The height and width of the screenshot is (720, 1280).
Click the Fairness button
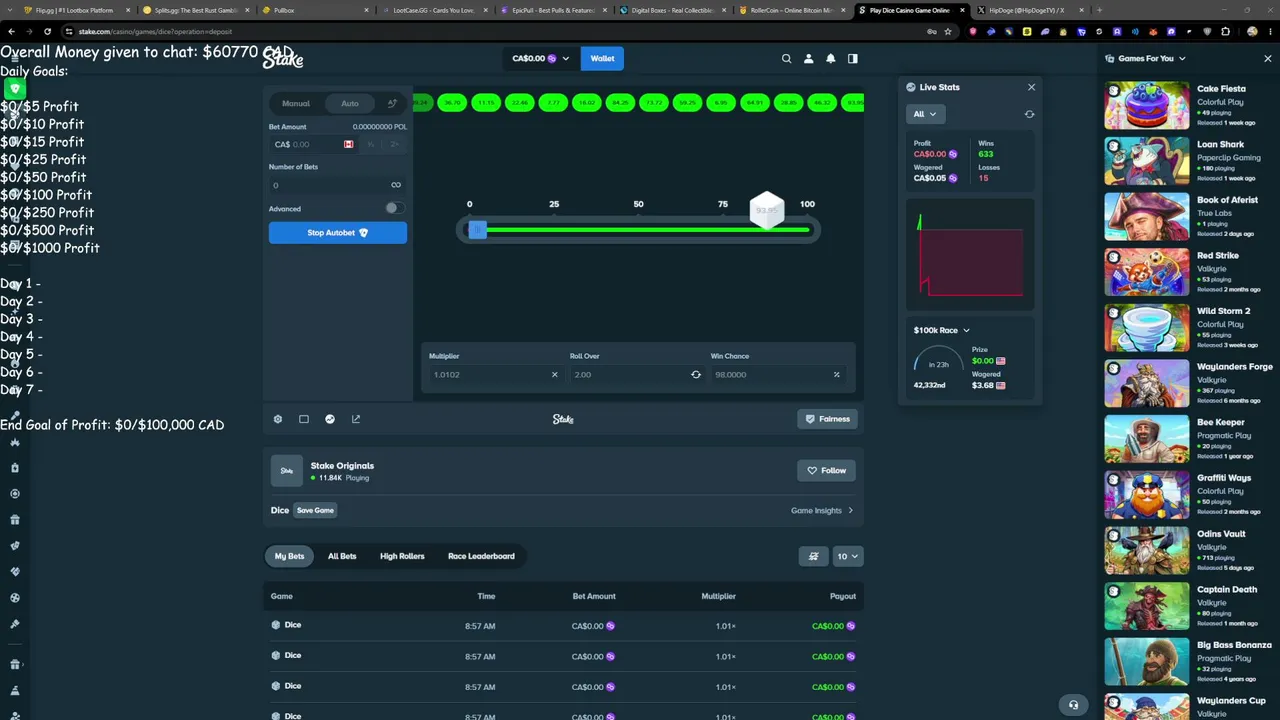827,419
